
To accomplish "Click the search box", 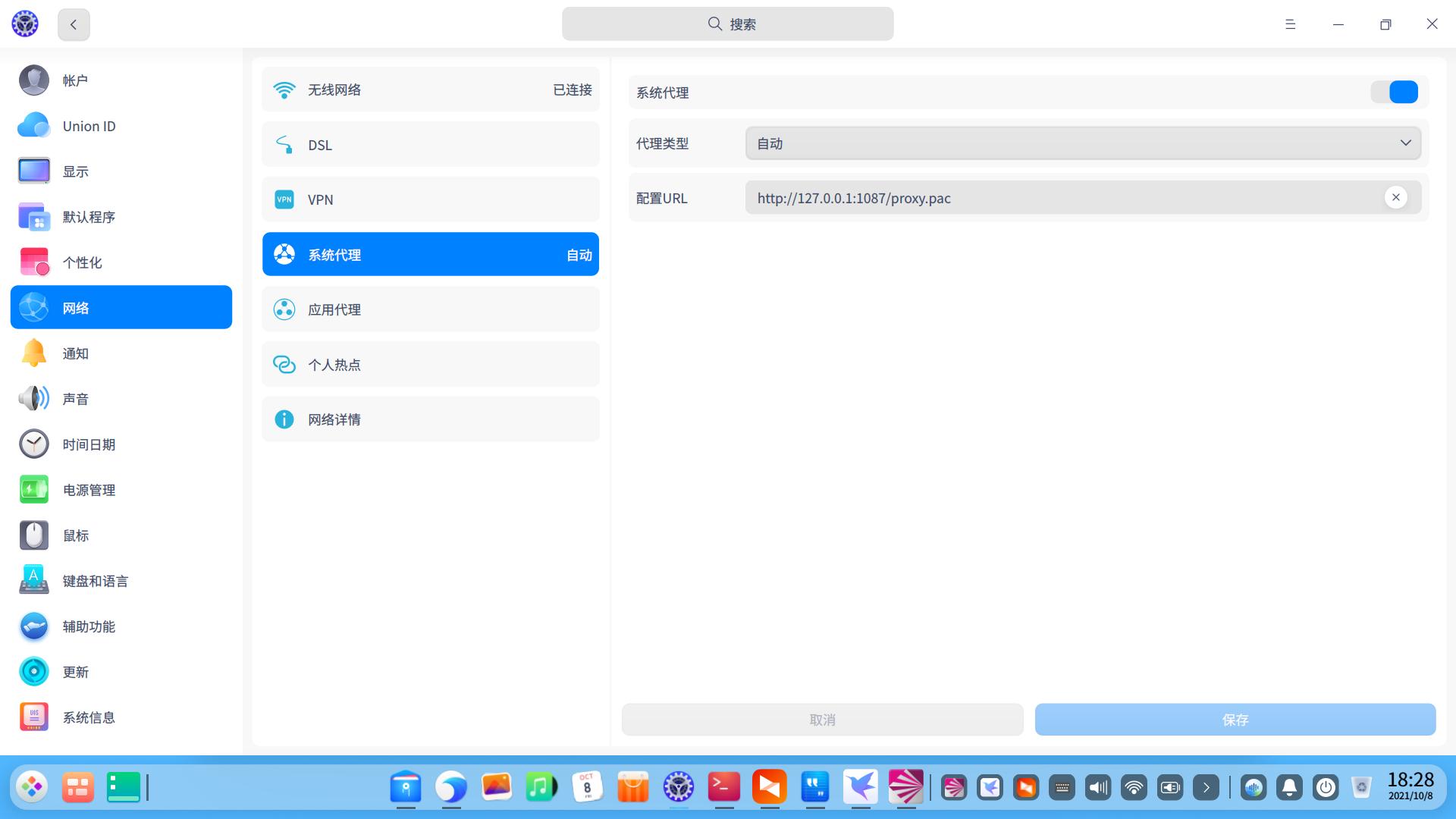I will [727, 24].
